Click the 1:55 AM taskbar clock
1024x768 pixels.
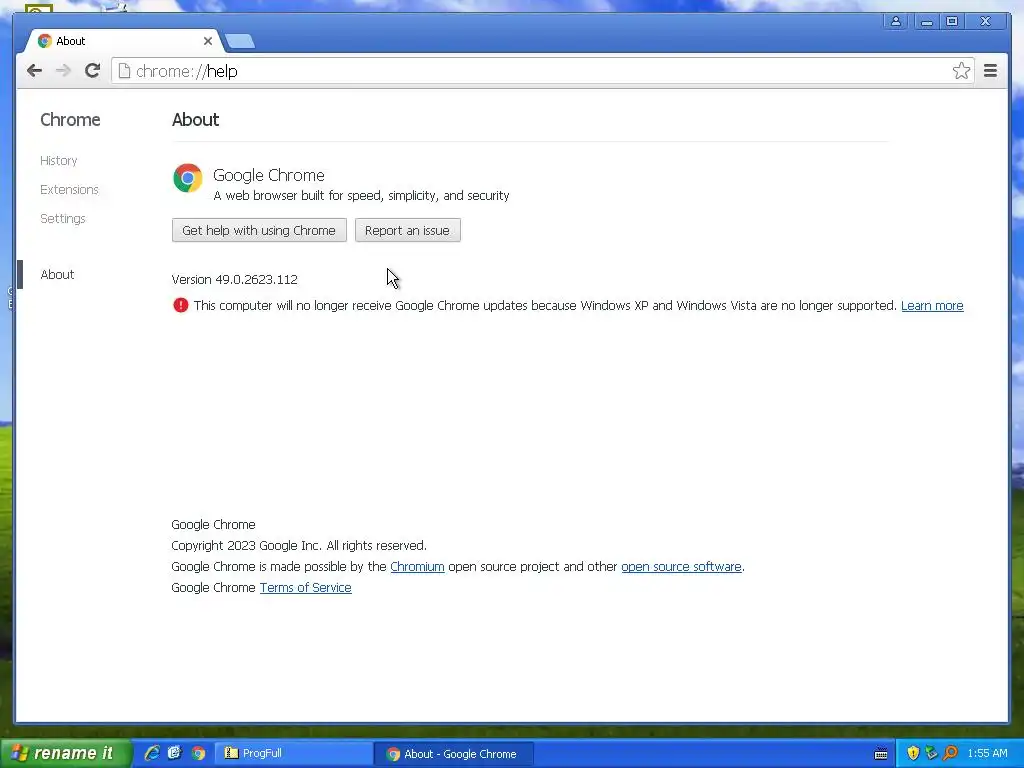(x=987, y=753)
